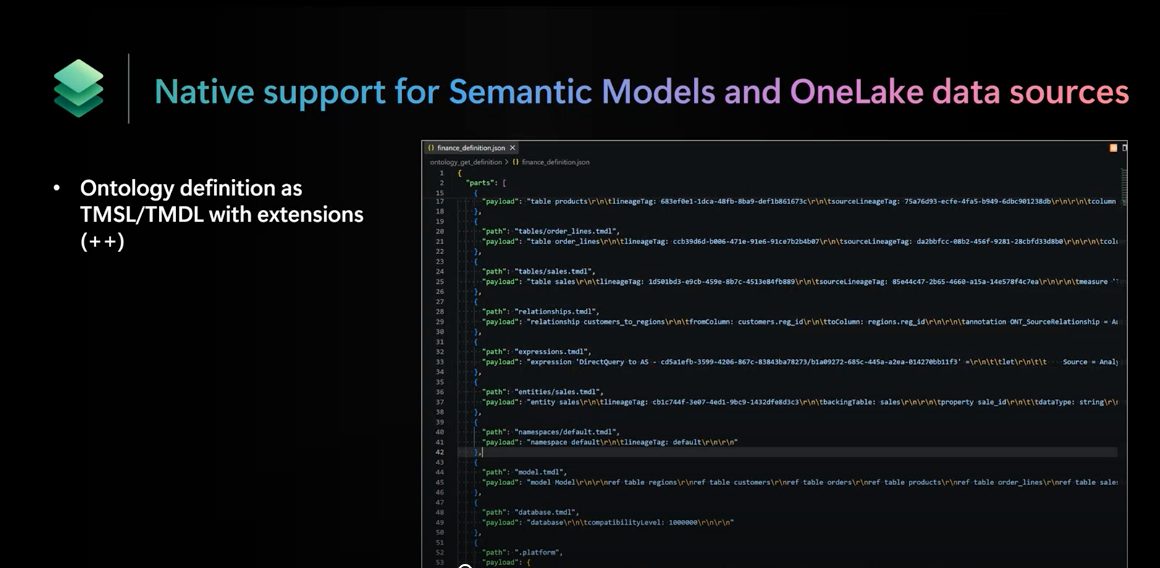Click the path "namespaces/default.tmdl" line
Viewport: 1160px width, 568px height.
[x=551, y=431]
